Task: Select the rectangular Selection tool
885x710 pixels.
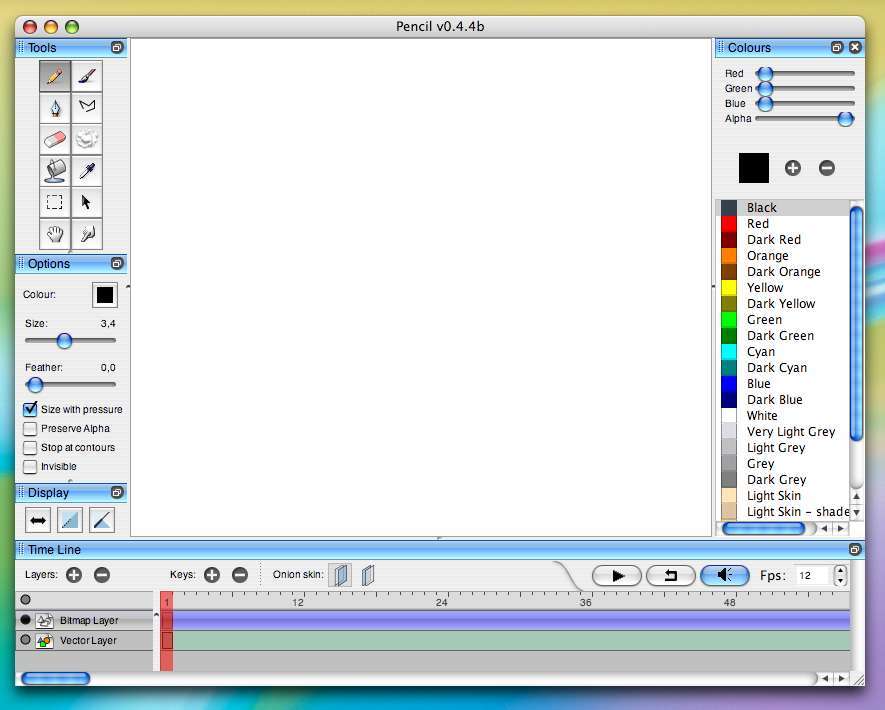Action: click(55, 202)
